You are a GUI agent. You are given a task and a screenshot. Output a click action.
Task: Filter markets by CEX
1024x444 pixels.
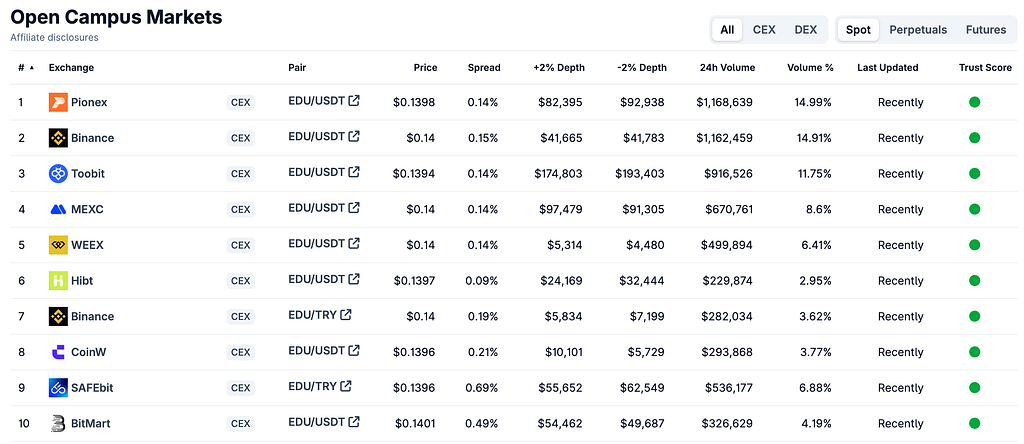[764, 30]
